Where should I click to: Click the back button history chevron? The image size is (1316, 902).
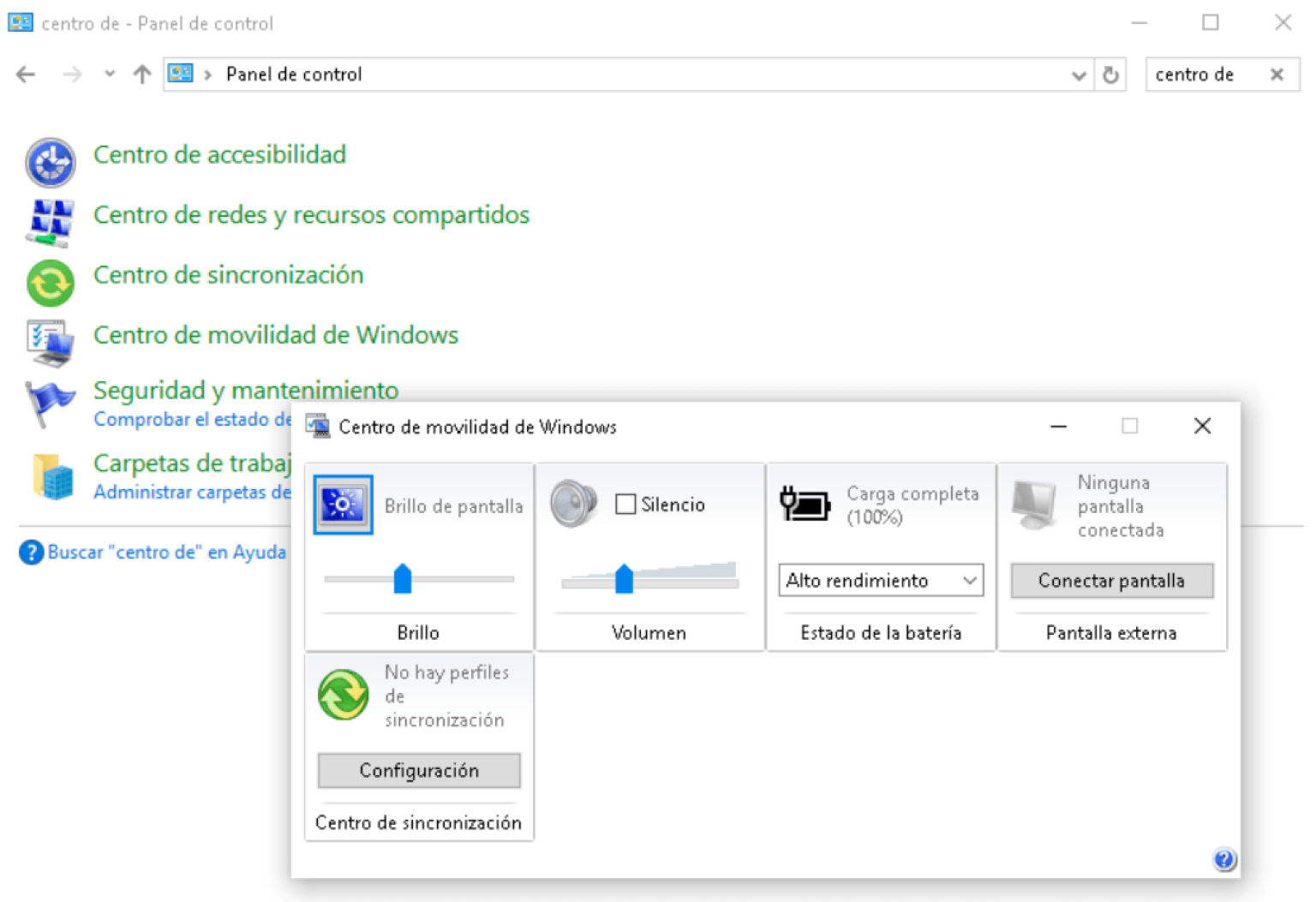pos(109,74)
